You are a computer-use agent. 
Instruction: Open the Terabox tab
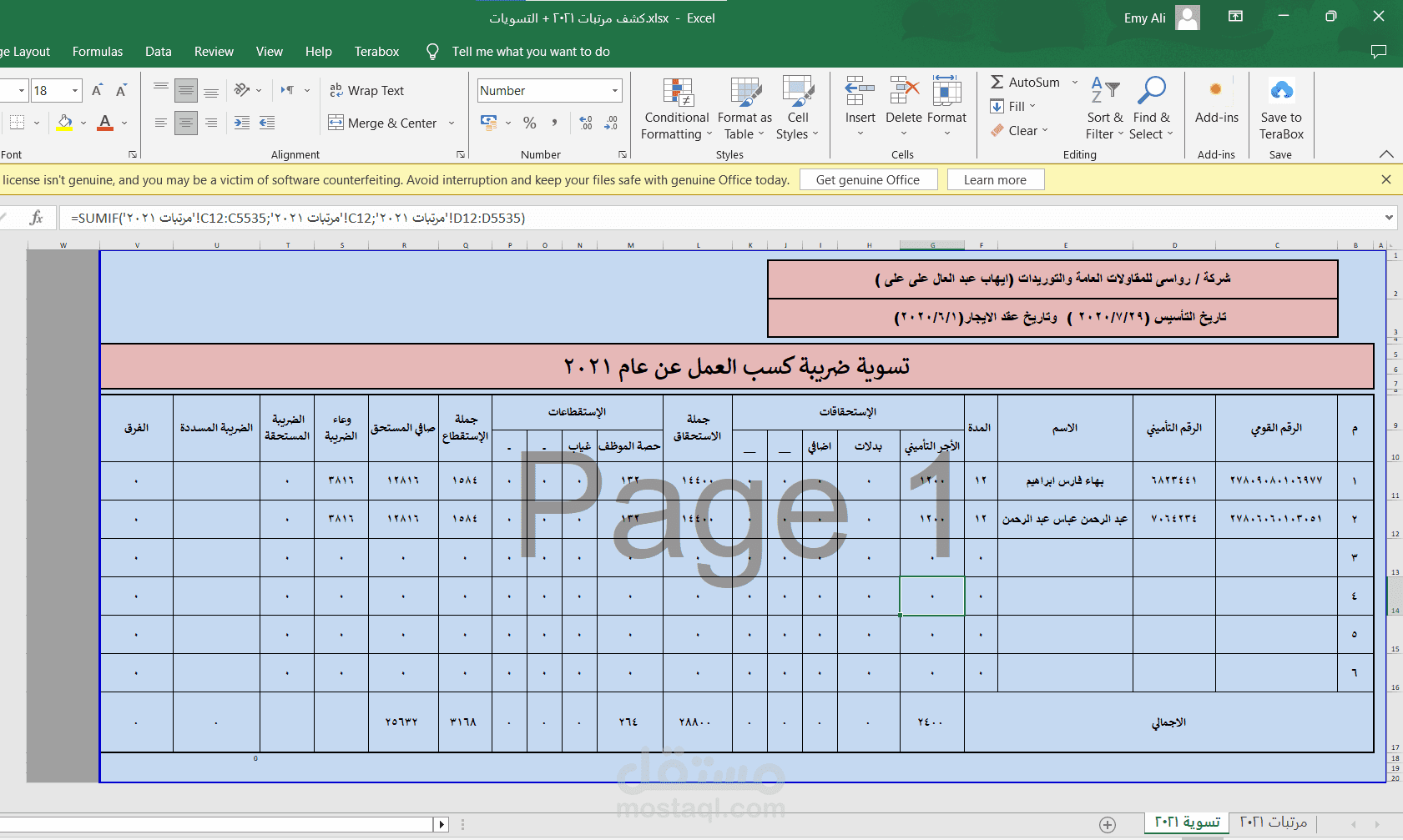[x=376, y=52]
